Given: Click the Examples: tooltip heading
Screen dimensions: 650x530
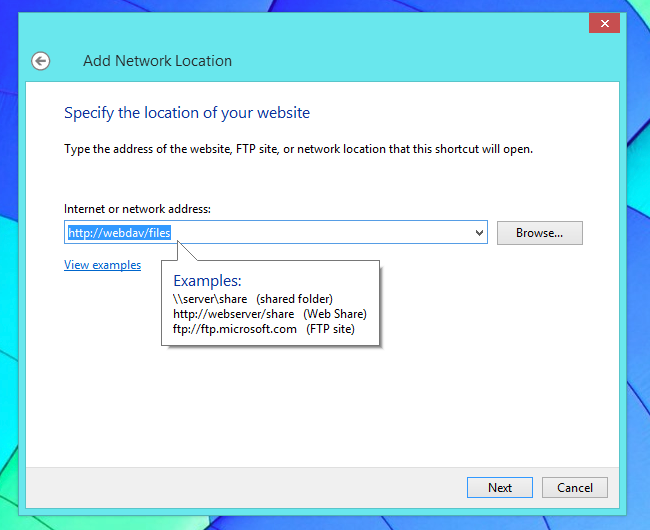Looking at the screenshot, I should 207,281.
